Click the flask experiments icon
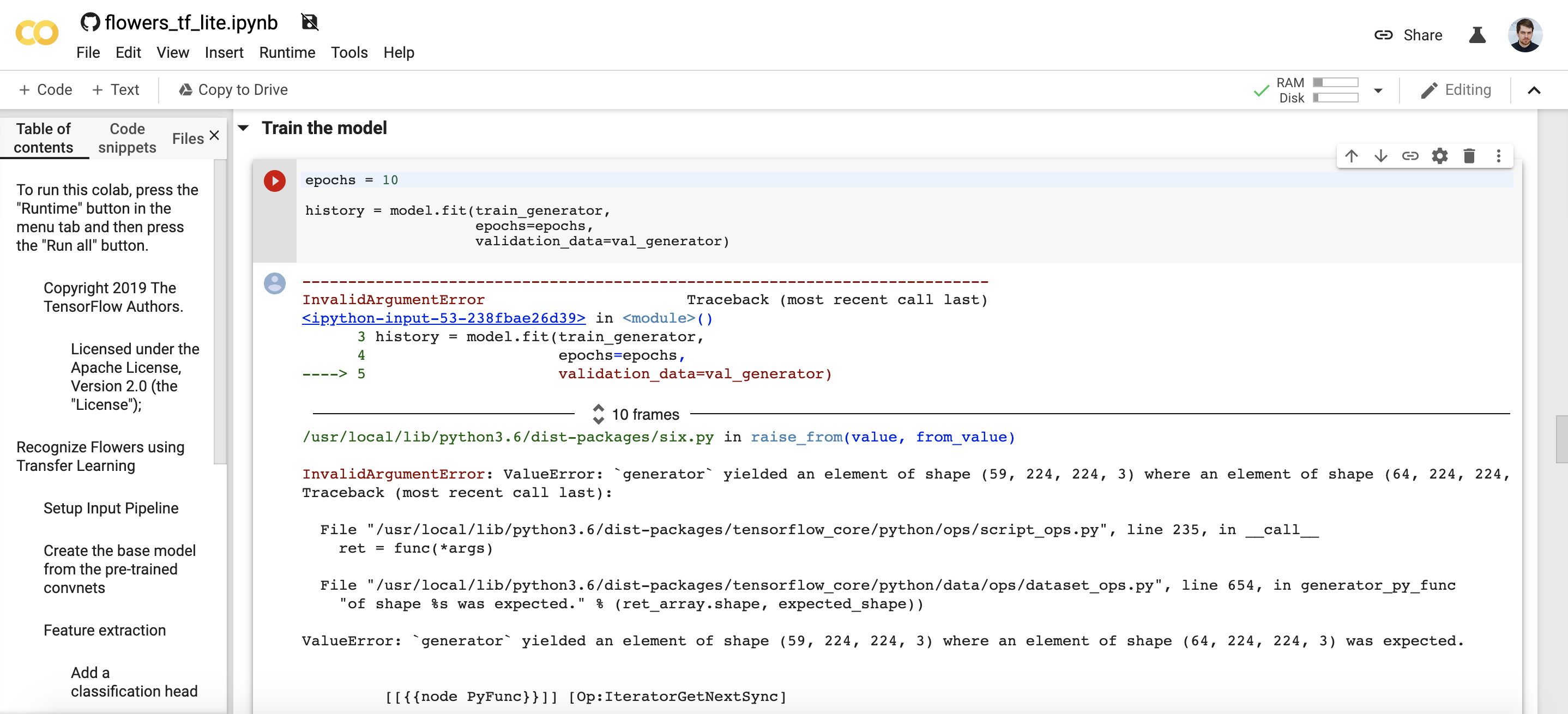Image resolution: width=1568 pixels, height=714 pixels. 1477,35
